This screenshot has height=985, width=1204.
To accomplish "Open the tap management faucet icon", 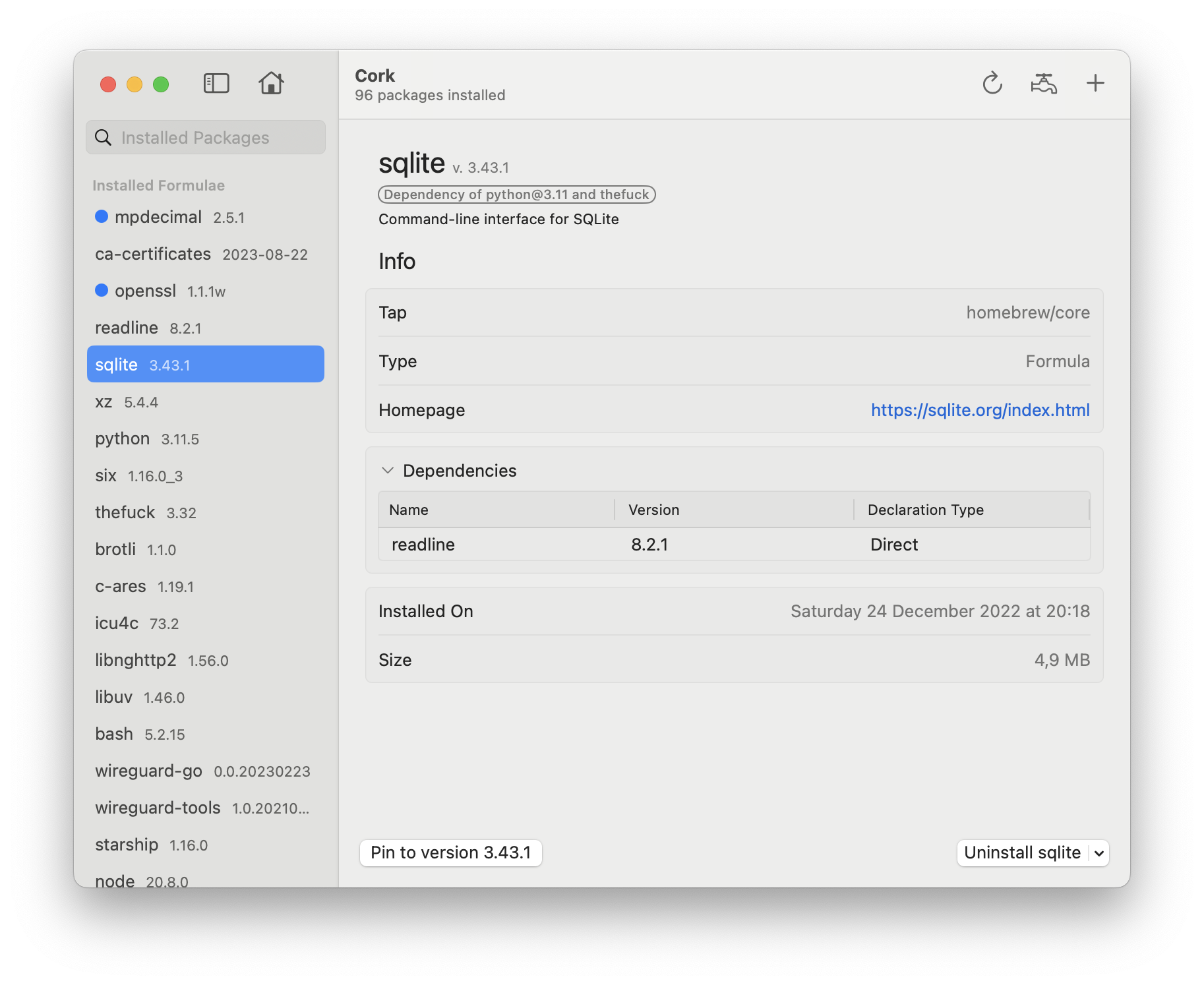I will click(x=1044, y=84).
